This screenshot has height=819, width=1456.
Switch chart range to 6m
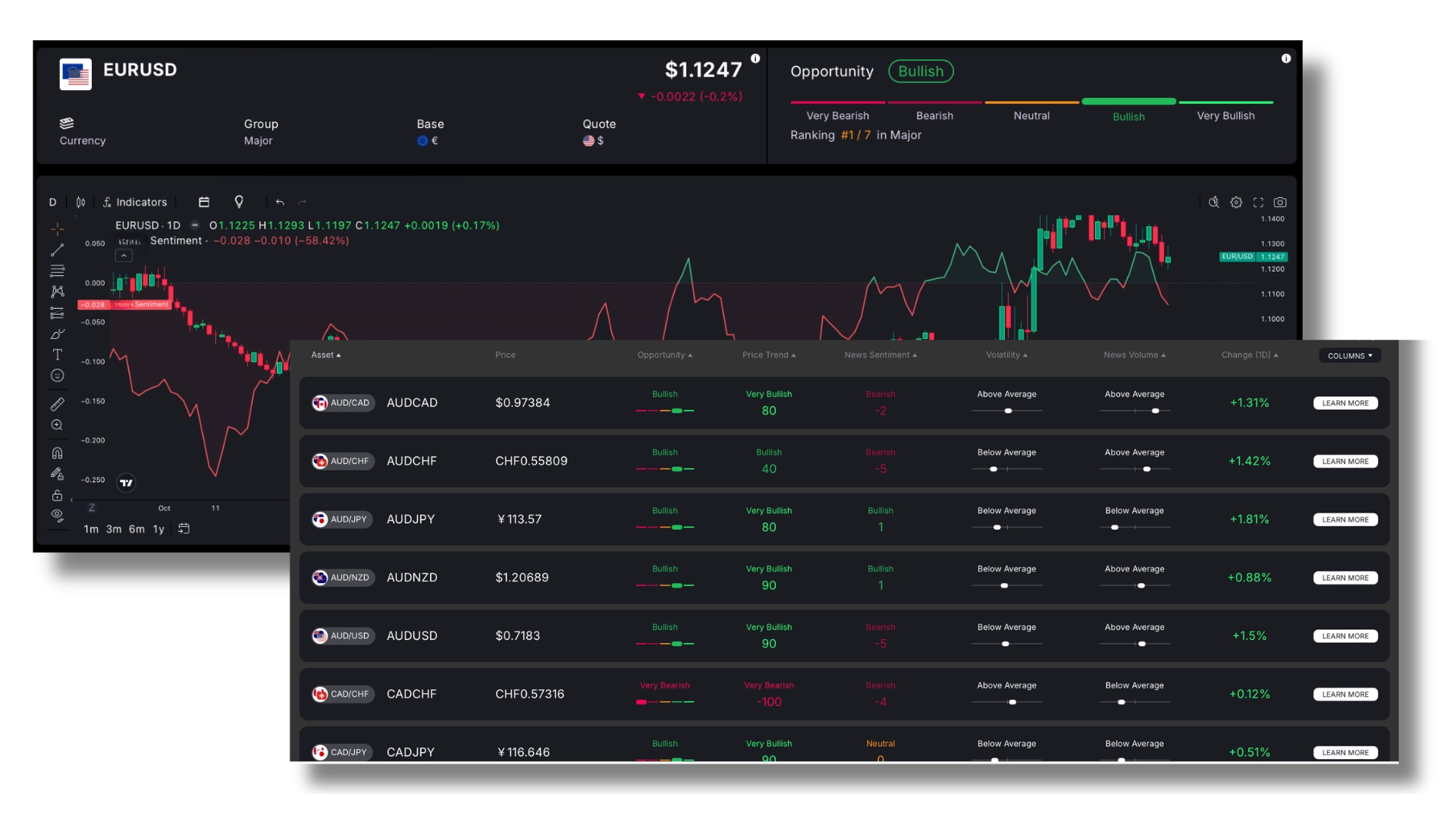(136, 529)
